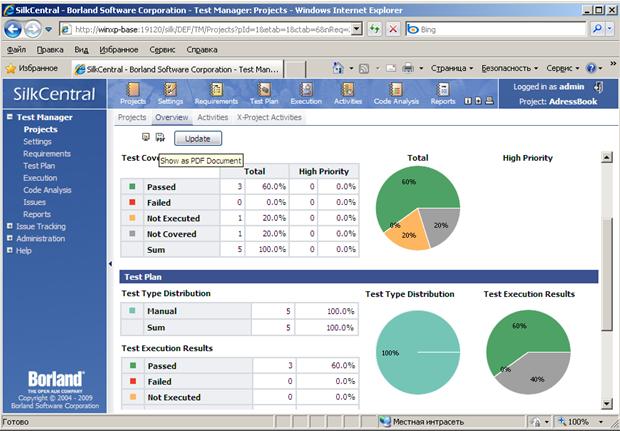Open the Code Analysis unit icon
This screenshot has height=431, width=620.
tap(396, 94)
